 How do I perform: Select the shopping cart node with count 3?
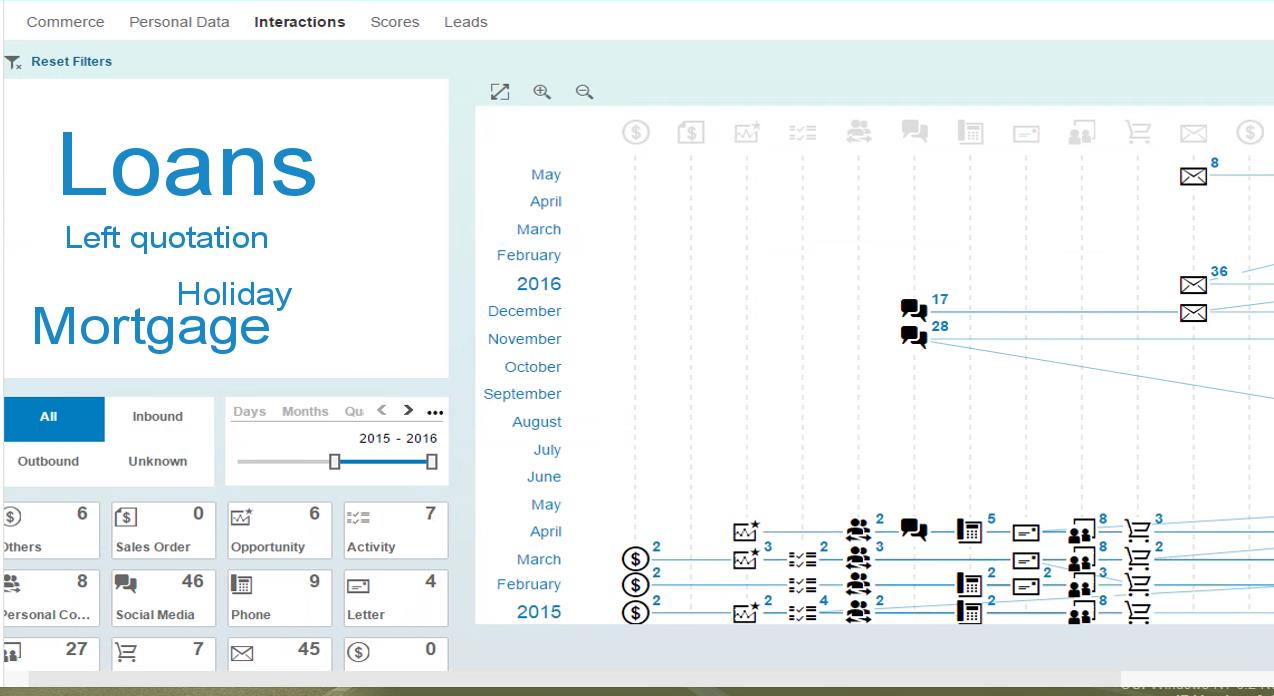1137,530
